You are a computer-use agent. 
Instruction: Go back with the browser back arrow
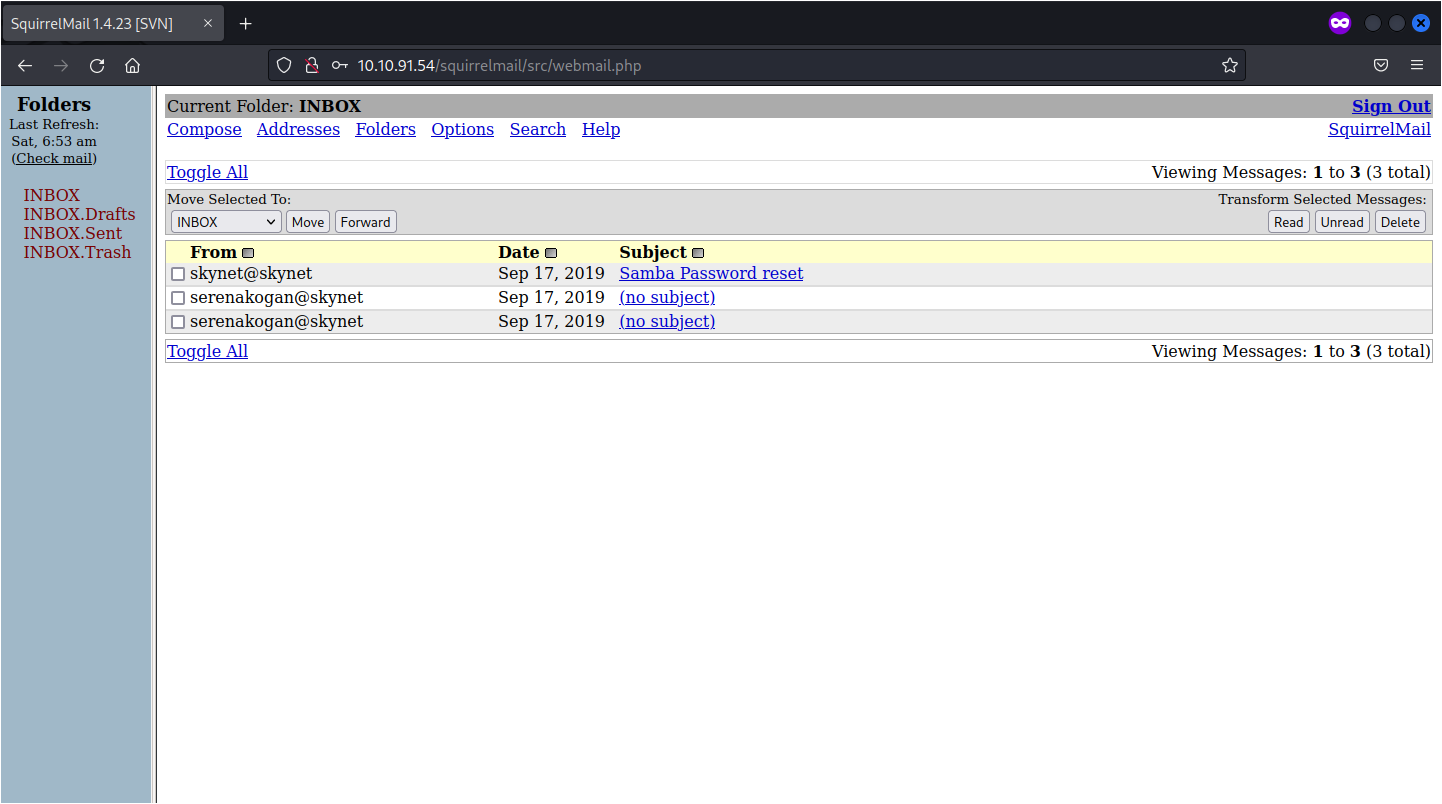pyautogui.click(x=25, y=66)
